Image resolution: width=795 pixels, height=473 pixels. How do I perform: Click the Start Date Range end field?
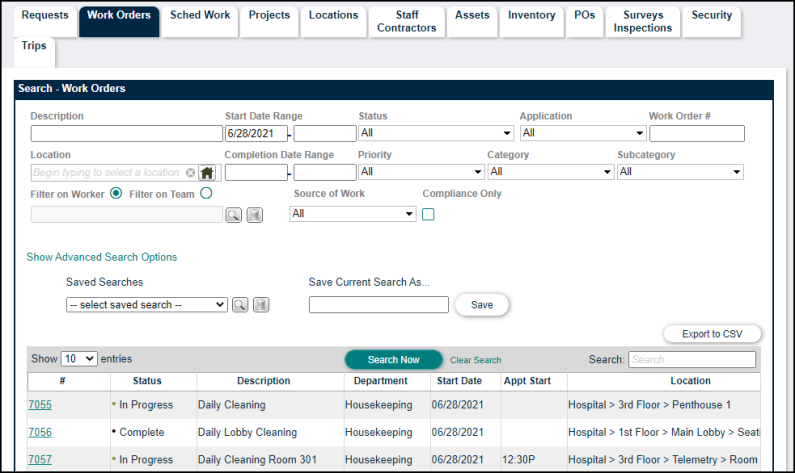(x=324, y=133)
